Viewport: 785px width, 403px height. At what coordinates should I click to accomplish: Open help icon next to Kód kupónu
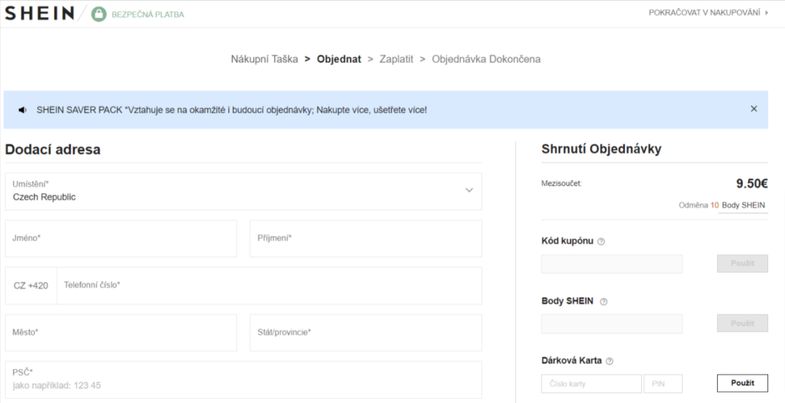coord(601,241)
